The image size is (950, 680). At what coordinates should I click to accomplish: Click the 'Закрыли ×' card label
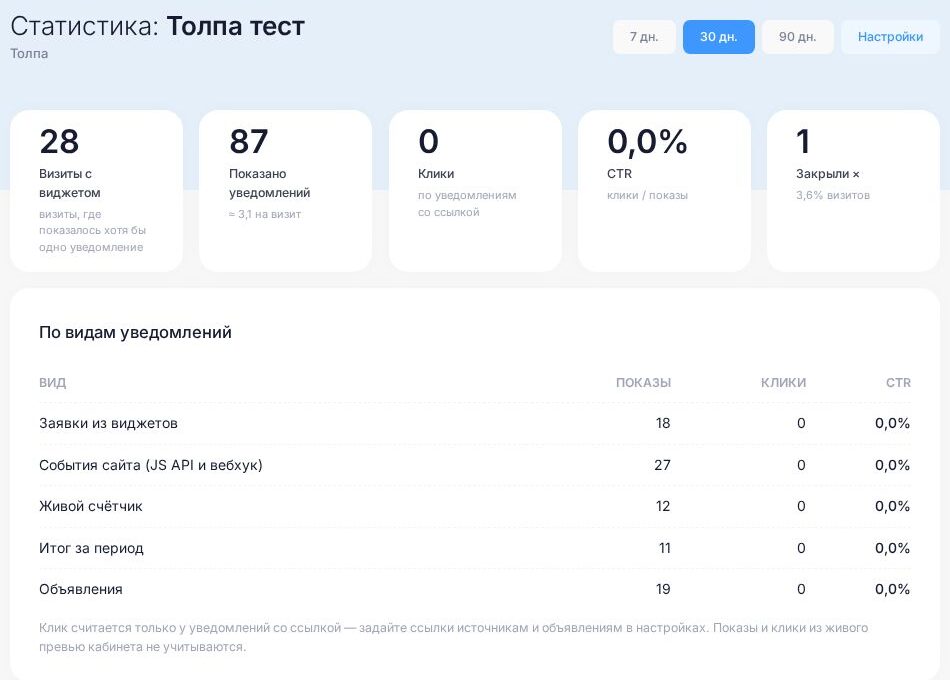click(828, 174)
